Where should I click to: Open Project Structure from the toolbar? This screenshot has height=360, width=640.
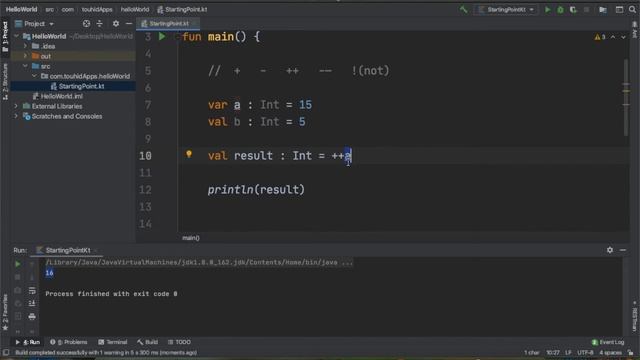[603, 9]
